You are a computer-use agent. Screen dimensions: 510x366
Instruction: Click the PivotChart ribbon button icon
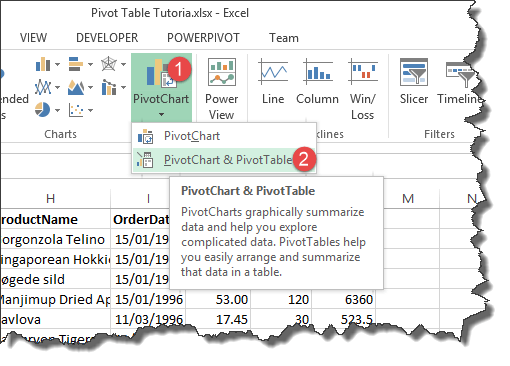[x=161, y=73]
